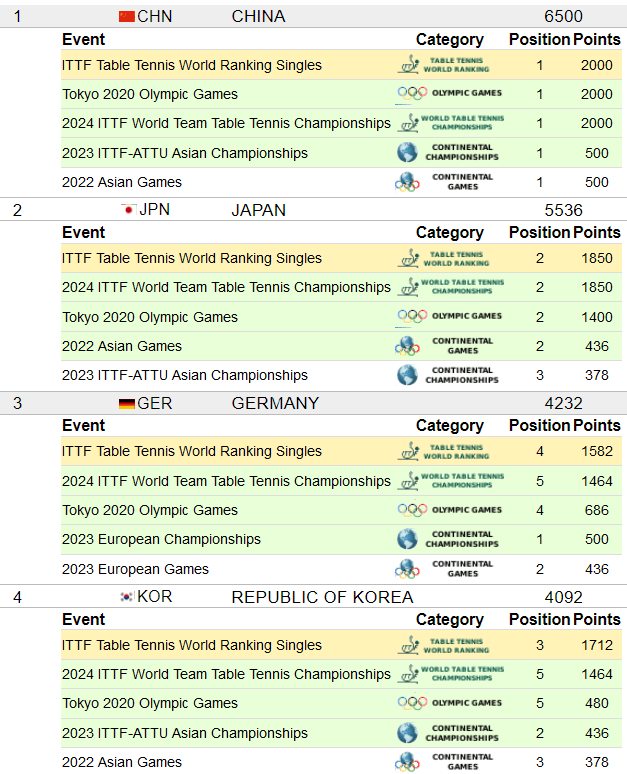Open Japan's 2023 ITTF-ATTU Asian Championships event
This screenshot has width=627, height=774.
(x=185, y=375)
